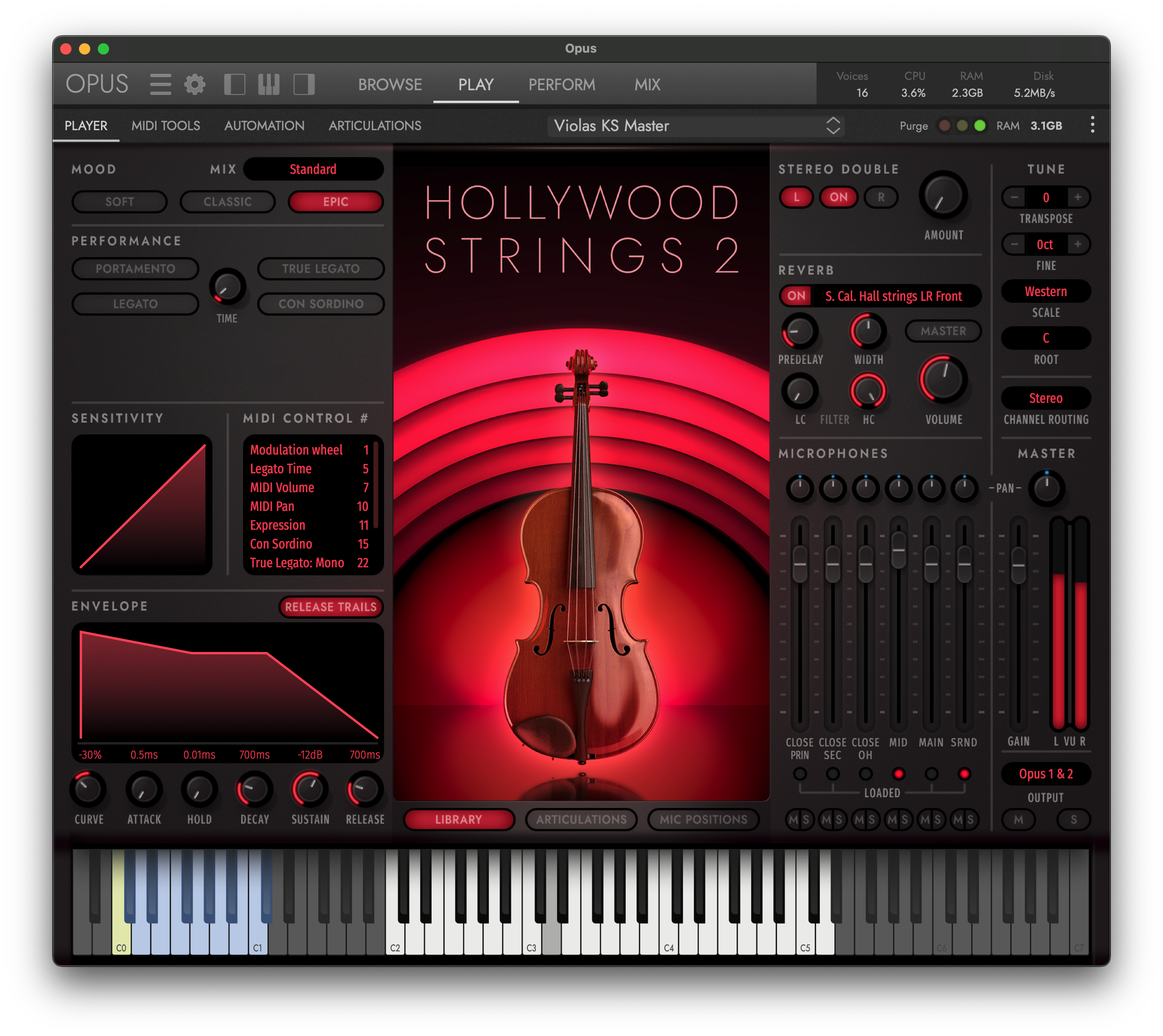Open the Western scale dropdown
Image resolution: width=1163 pixels, height=1036 pixels.
(x=1046, y=291)
